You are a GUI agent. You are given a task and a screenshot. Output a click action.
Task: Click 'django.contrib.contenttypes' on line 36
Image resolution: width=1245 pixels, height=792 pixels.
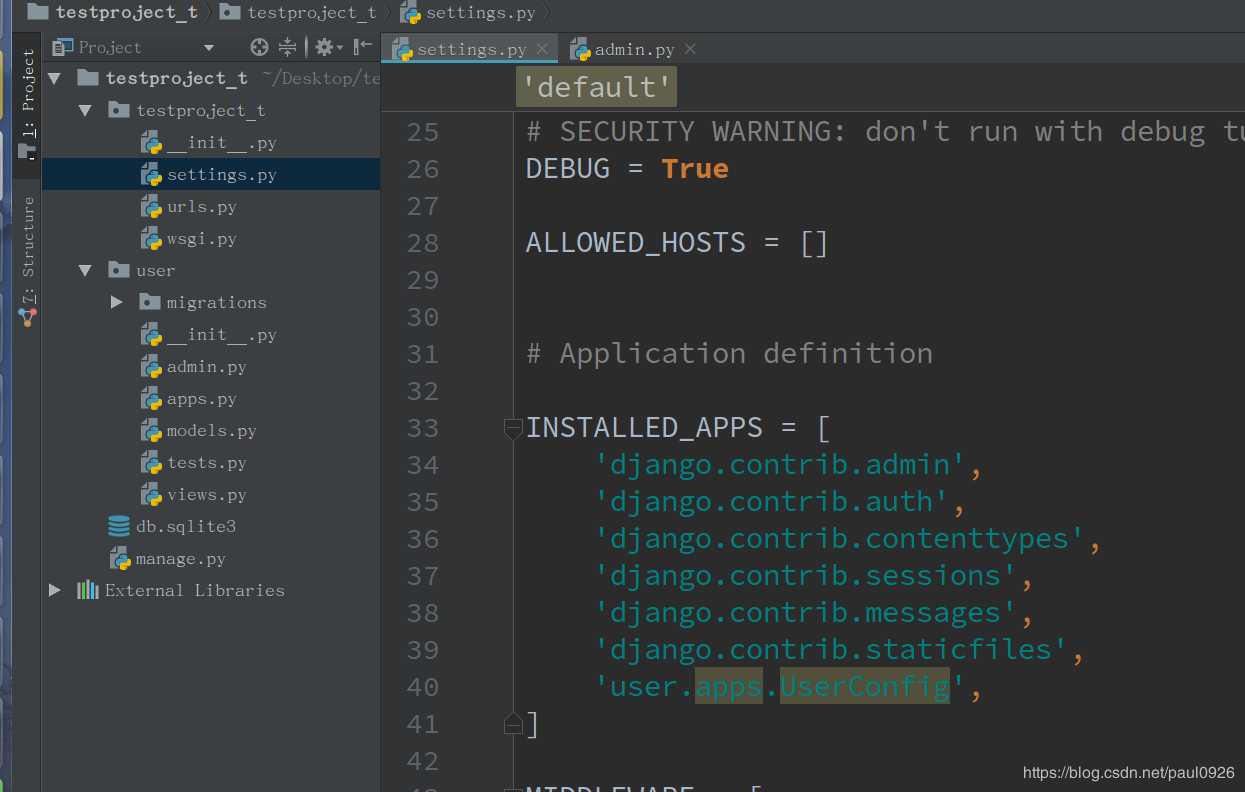(x=840, y=538)
